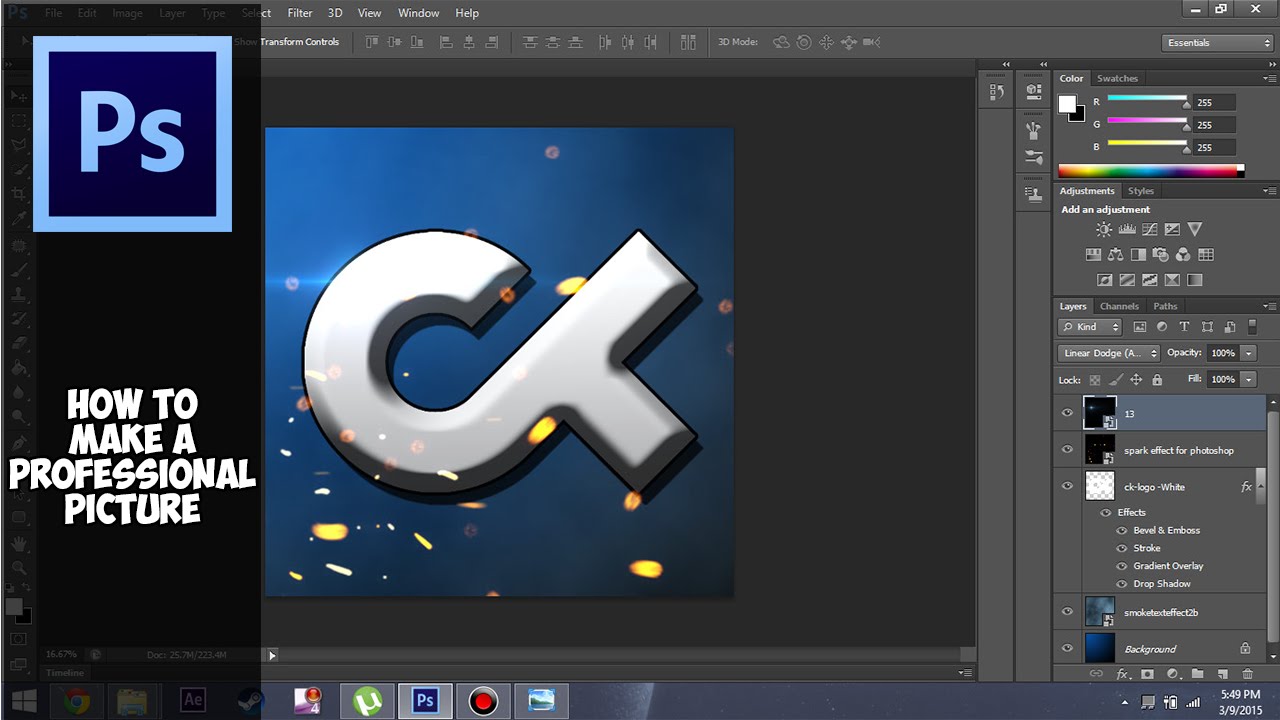1280x720 pixels.
Task: Open the Layers panel options menu
Action: tap(1269, 306)
